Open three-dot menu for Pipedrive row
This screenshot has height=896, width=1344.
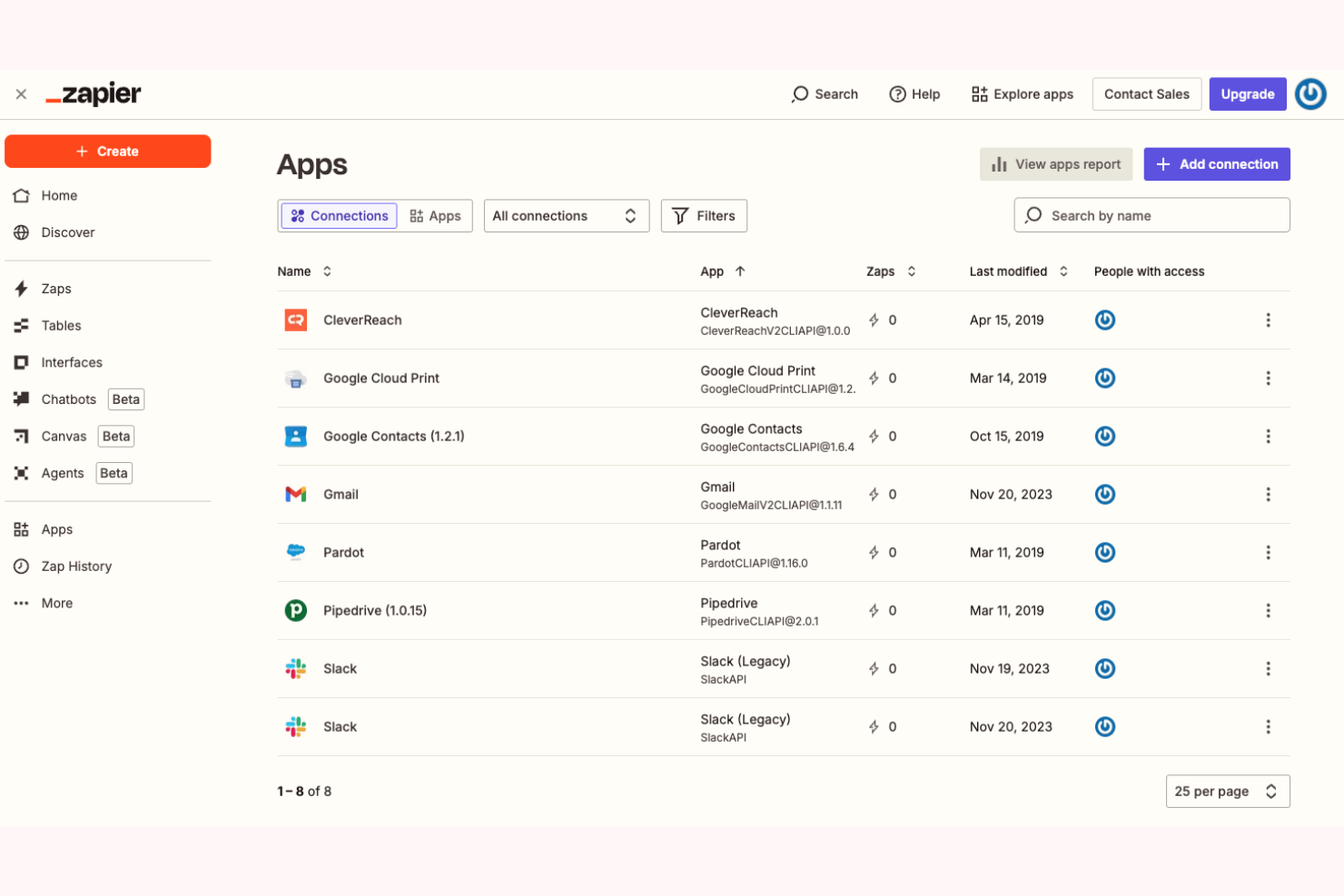(x=1268, y=611)
